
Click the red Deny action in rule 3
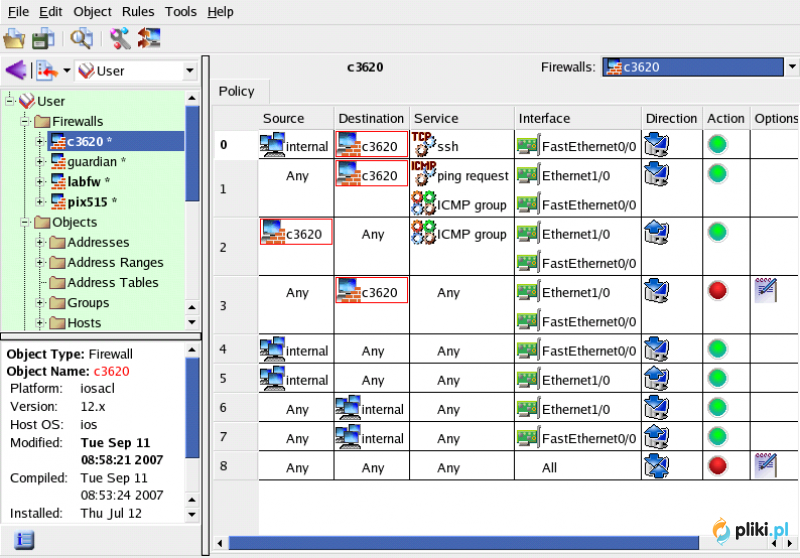click(x=717, y=291)
